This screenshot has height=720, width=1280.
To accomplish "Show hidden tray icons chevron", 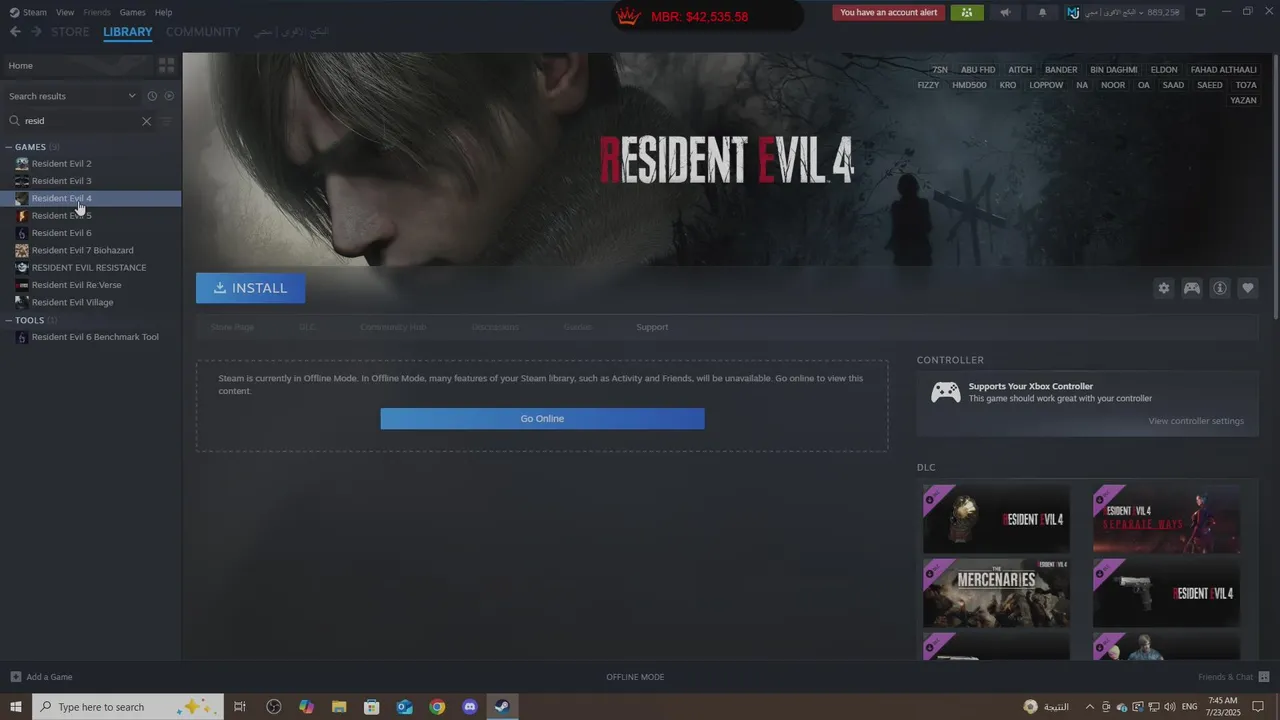I will tap(1090, 707).
